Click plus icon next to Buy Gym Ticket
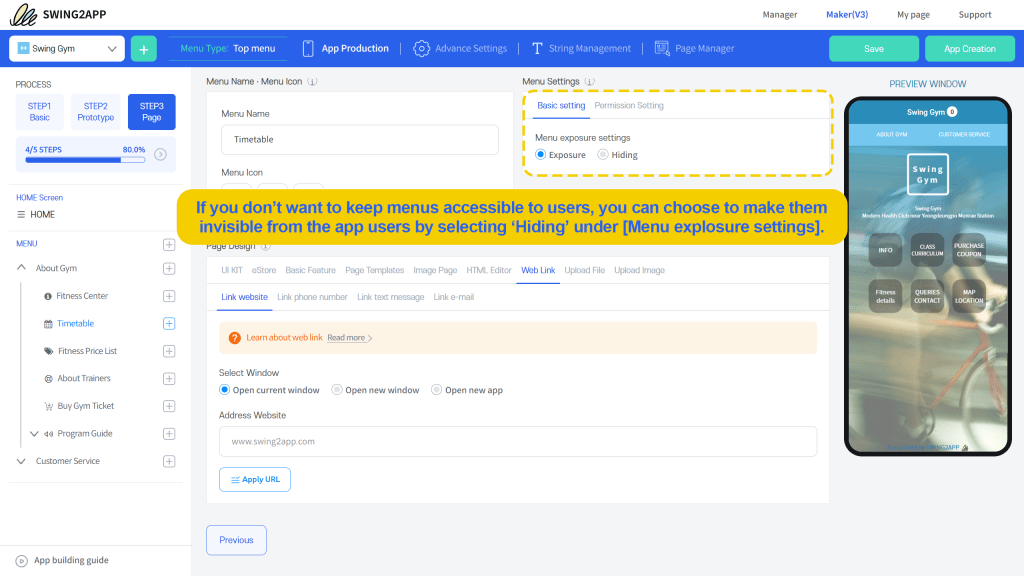This screenshot has width=1024, height=576. [x=168, y=406]
